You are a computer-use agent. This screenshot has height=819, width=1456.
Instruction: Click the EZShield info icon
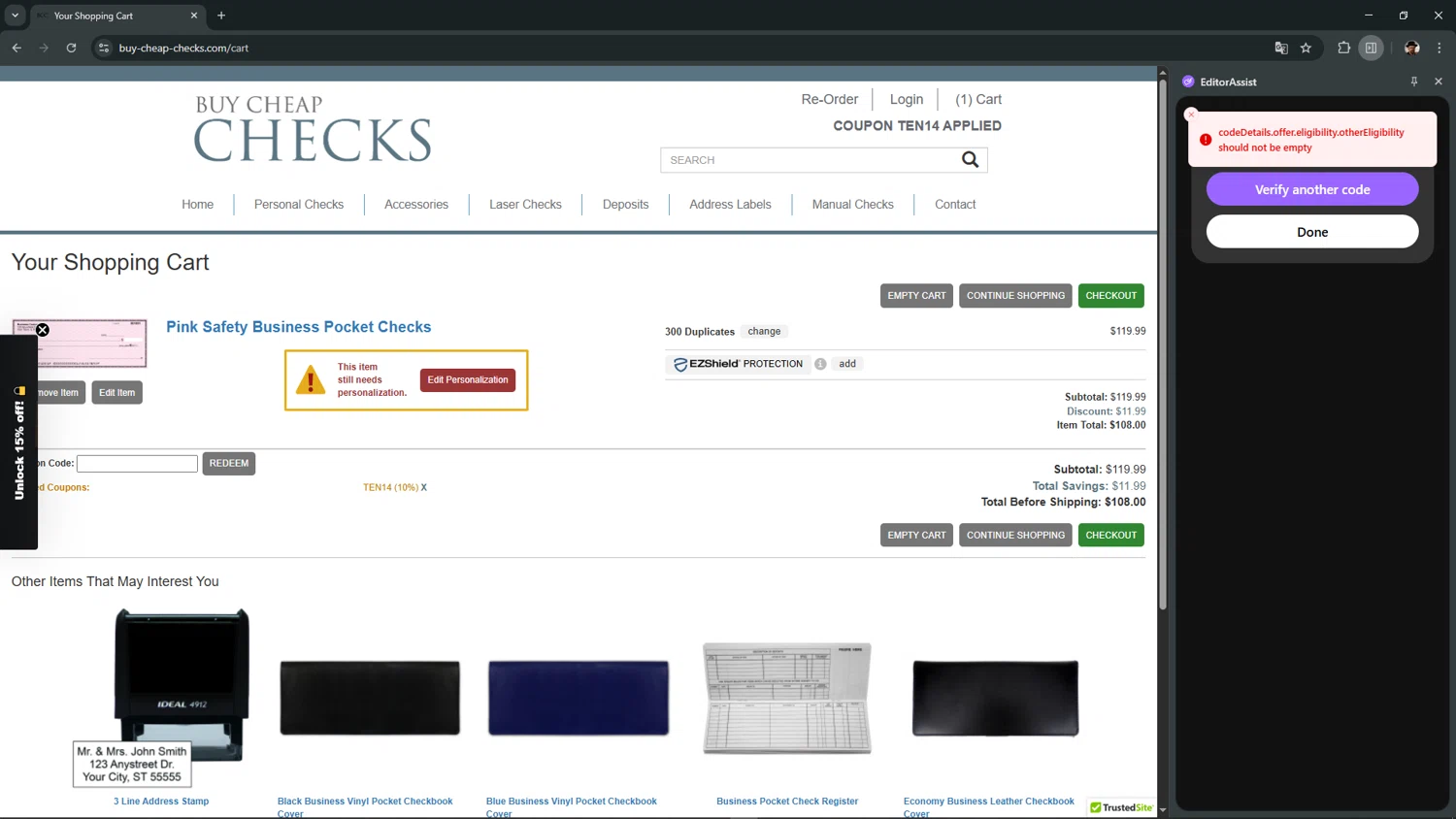click(820, 364)
